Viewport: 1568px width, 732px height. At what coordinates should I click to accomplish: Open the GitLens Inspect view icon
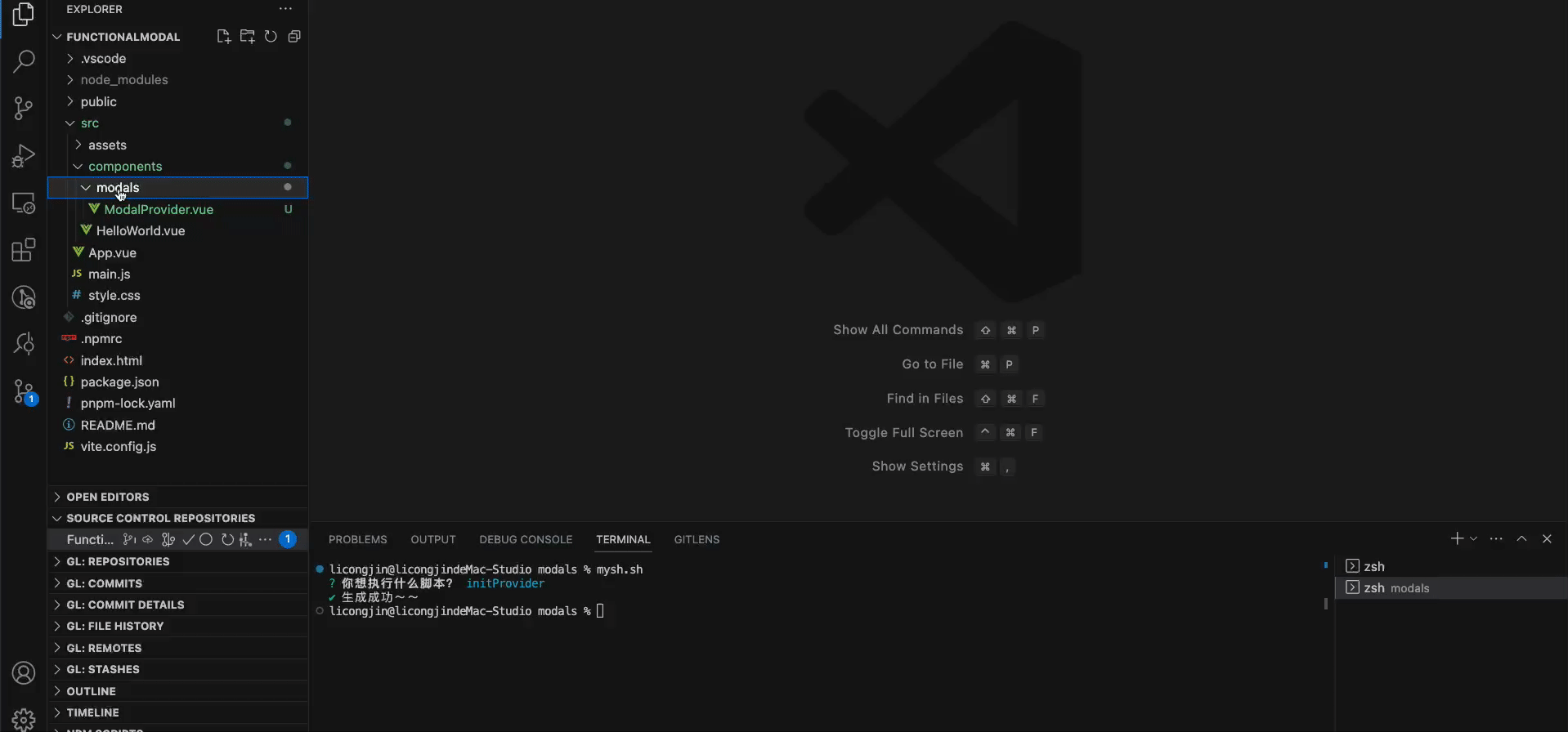(24, 297)
